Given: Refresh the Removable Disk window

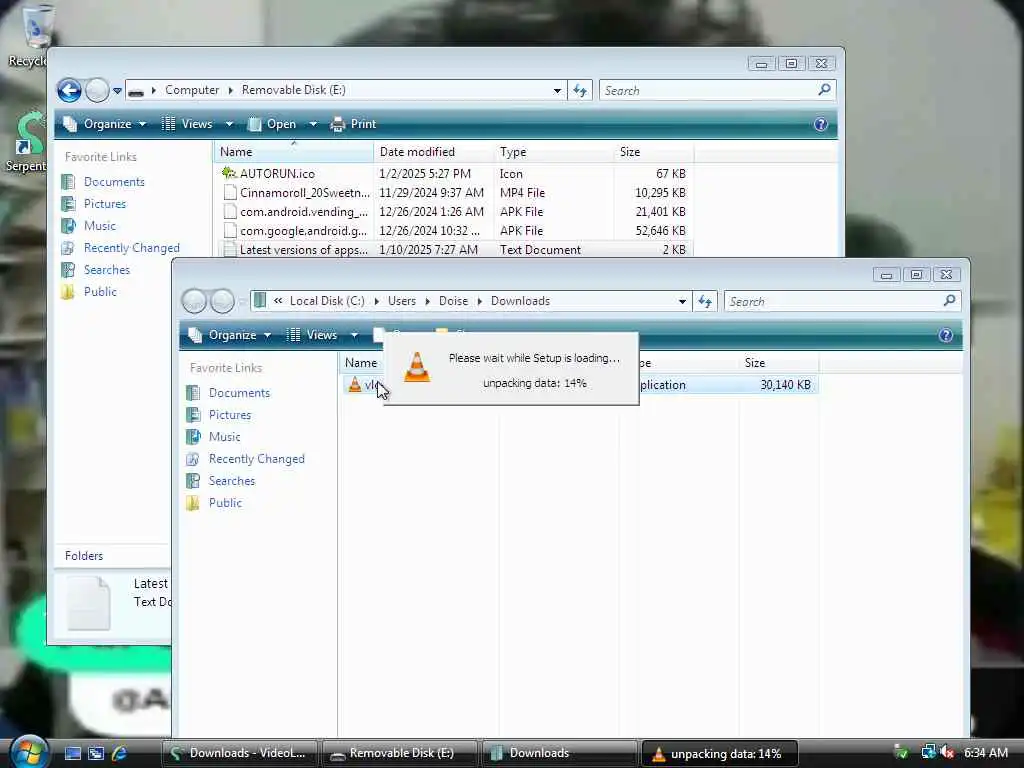Looking at the screenshot, I should [x=580, y=91].
